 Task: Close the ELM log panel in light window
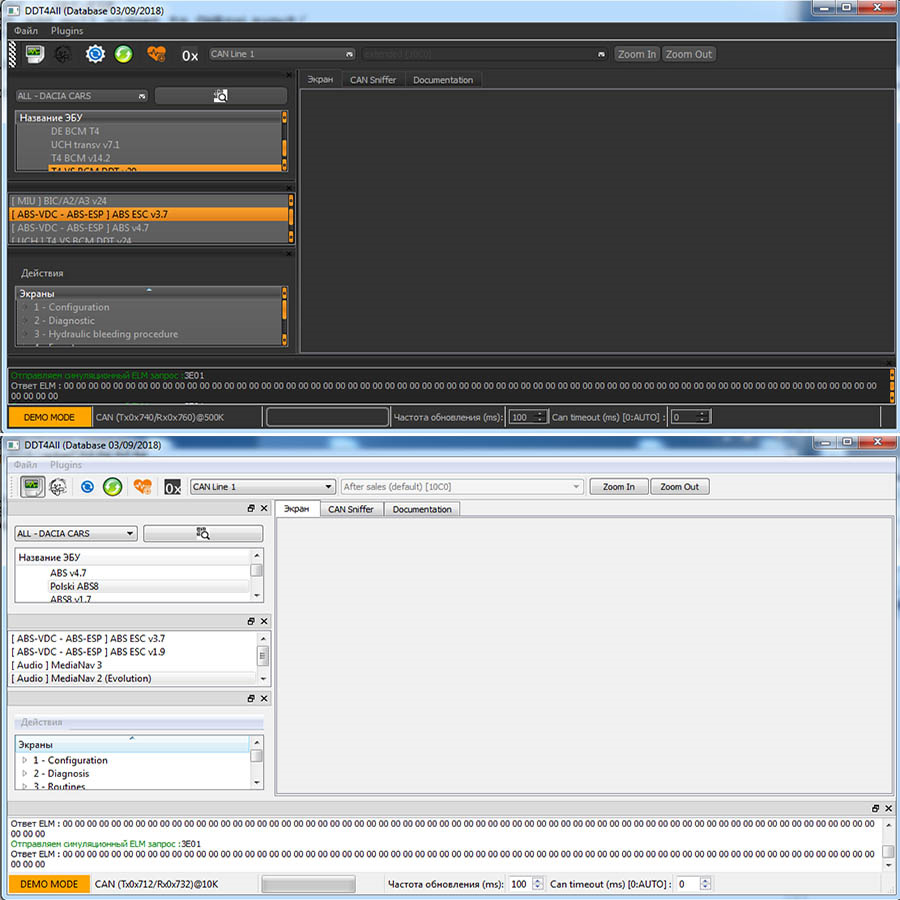coord(889,808)
